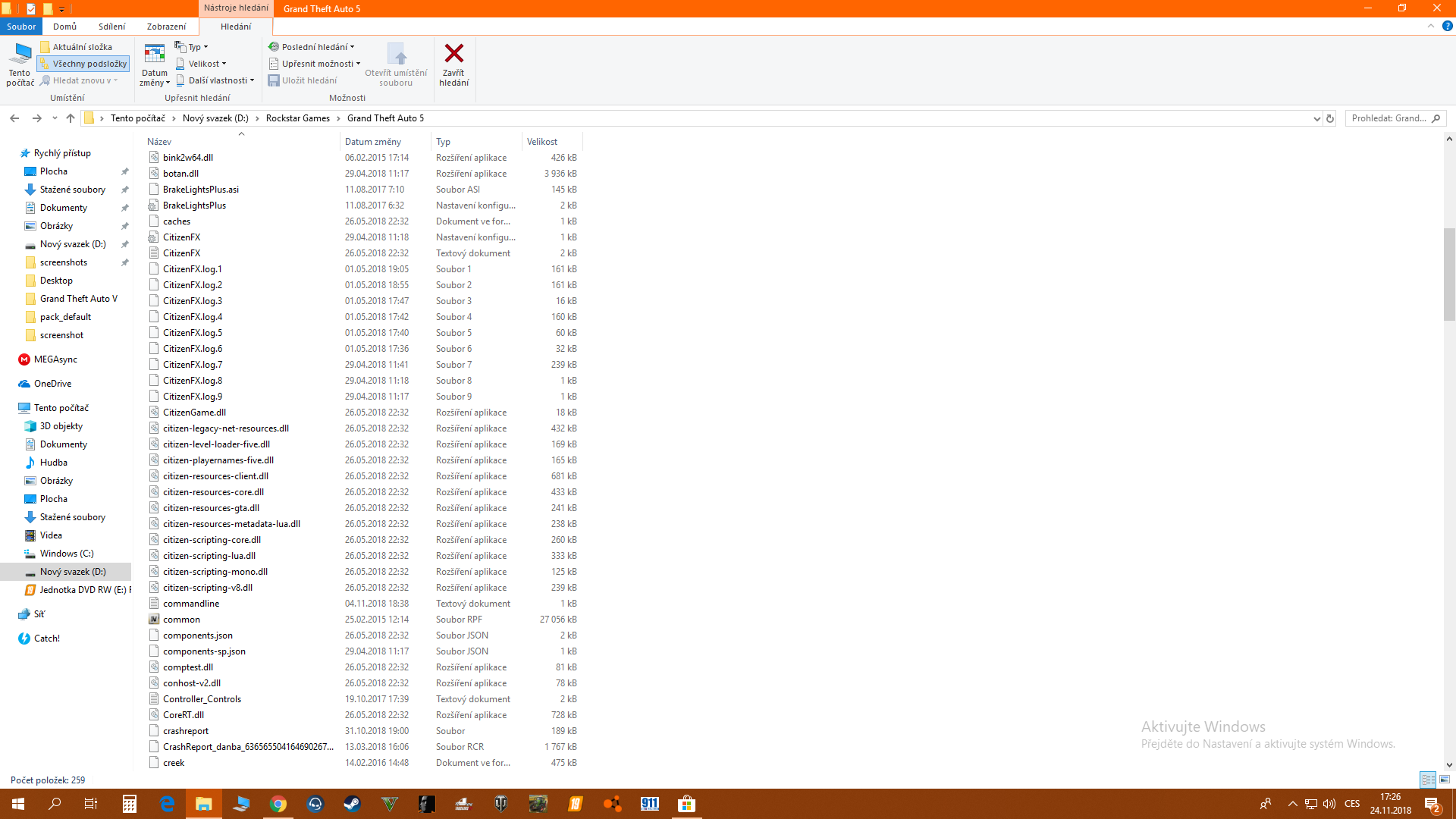The height and width of the screenshot is (819, 1456).
Task: Click the back arrow navigation icon
Action: point(14,118)
